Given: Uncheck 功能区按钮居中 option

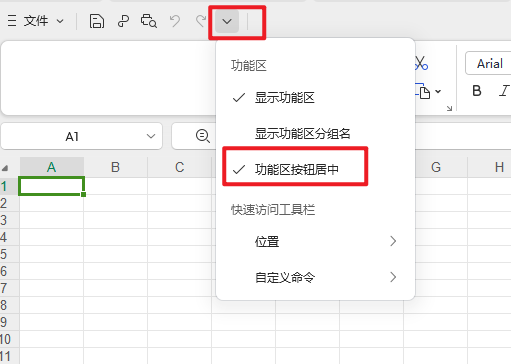Looking at the screenshot, I should click(295, 170).
